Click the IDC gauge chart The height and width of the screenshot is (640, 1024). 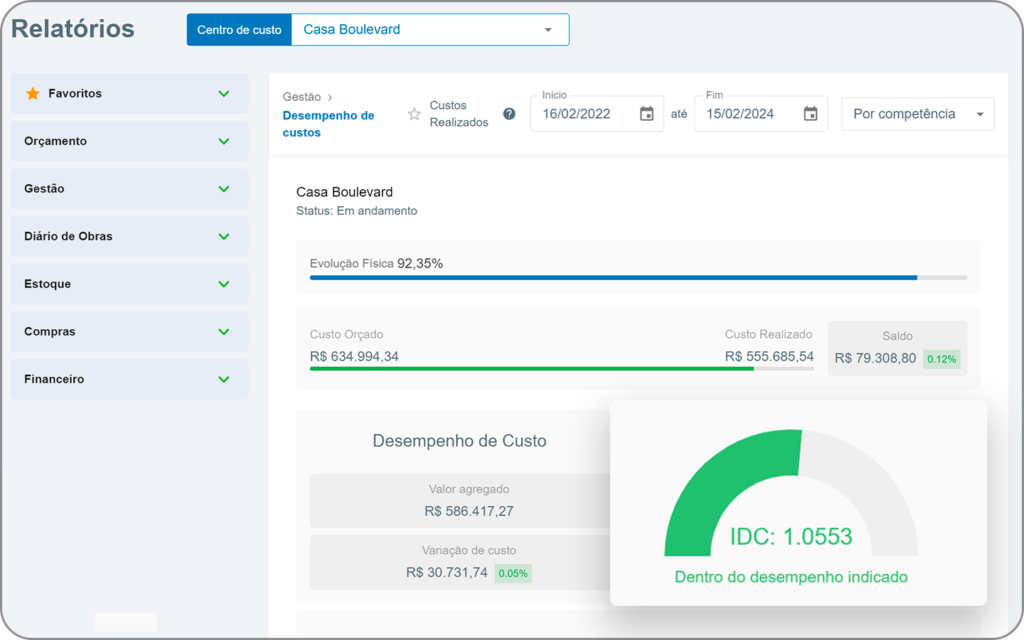click(790, 495)
